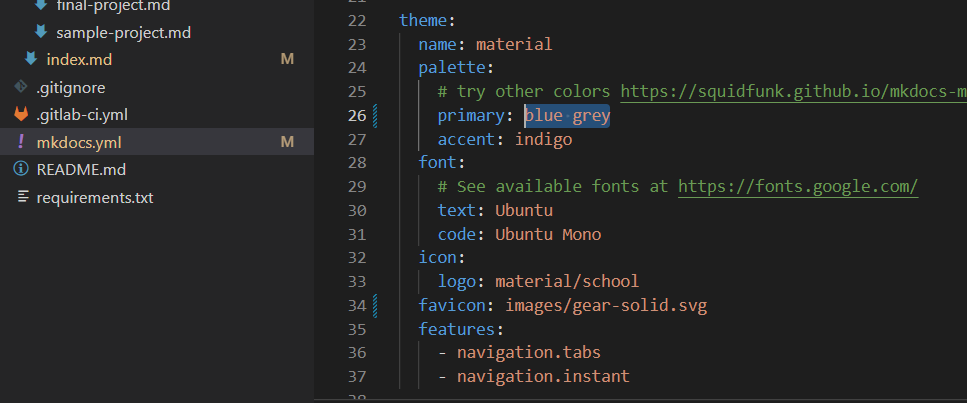Click the git icon next to .gitignore

[21, 86]
